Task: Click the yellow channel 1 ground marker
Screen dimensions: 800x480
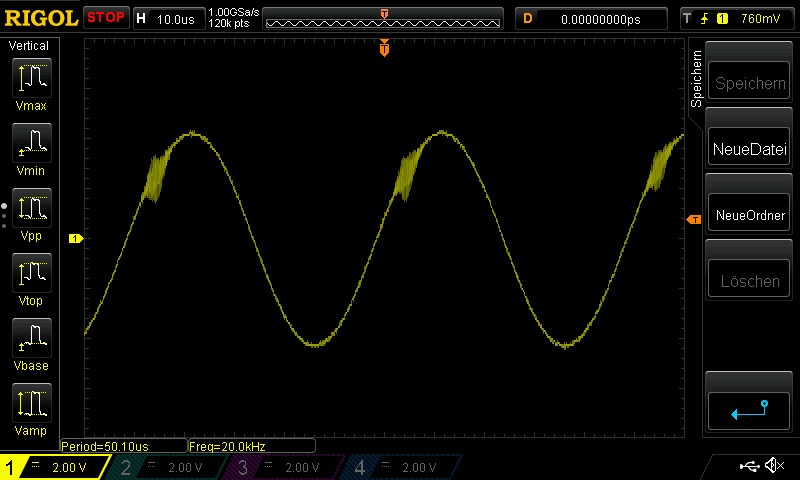Action: (x=76, y=238)
